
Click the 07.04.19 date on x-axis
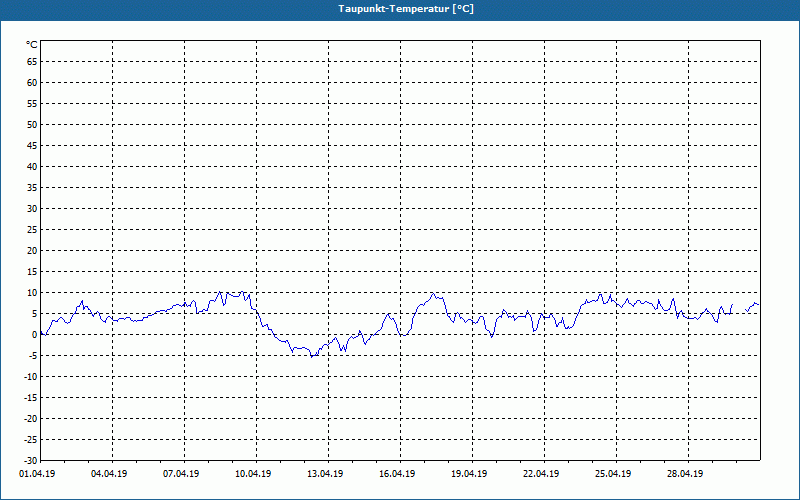click(x=184, y=474)
